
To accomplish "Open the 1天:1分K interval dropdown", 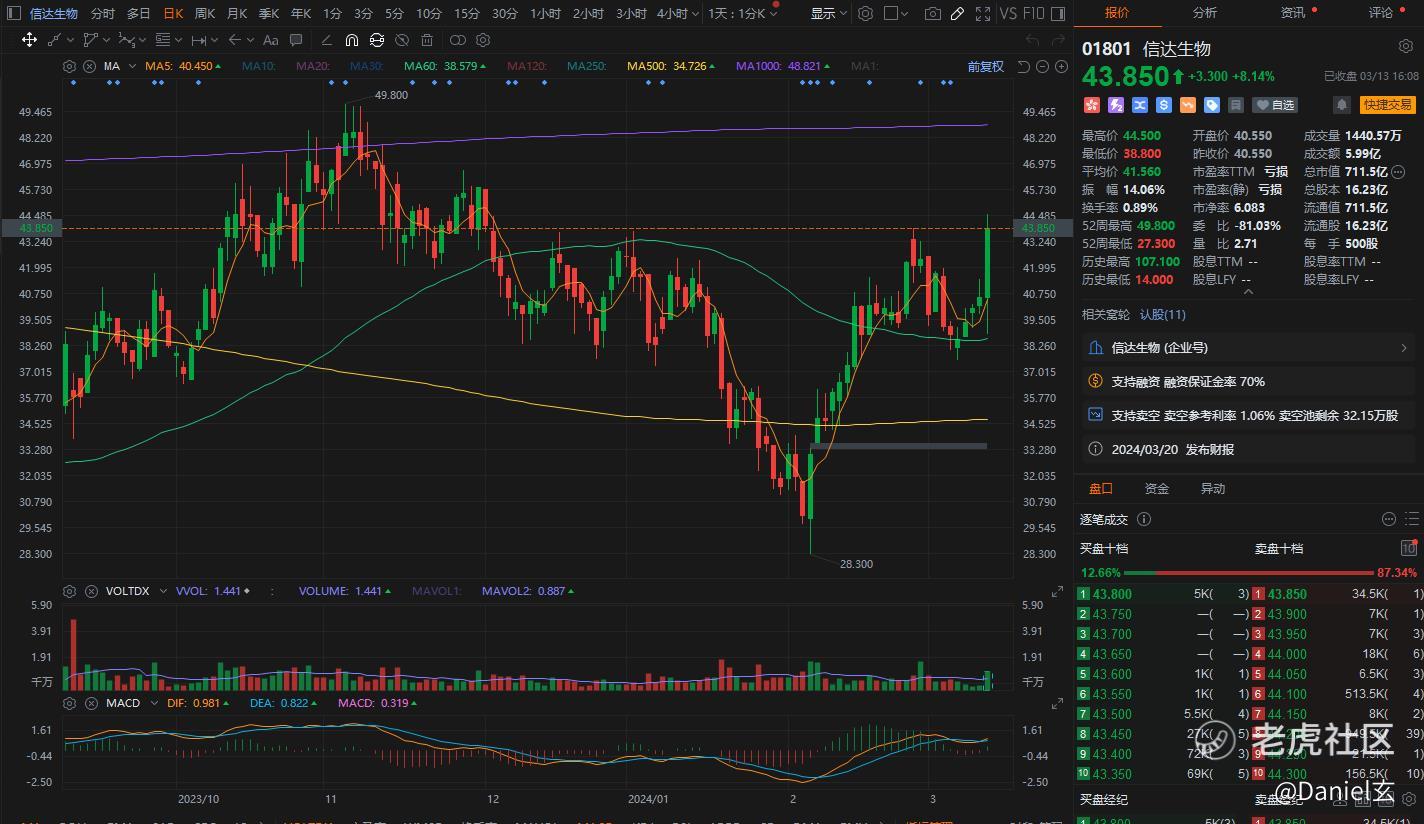I will pyautogui.click(x=743, y=14).
